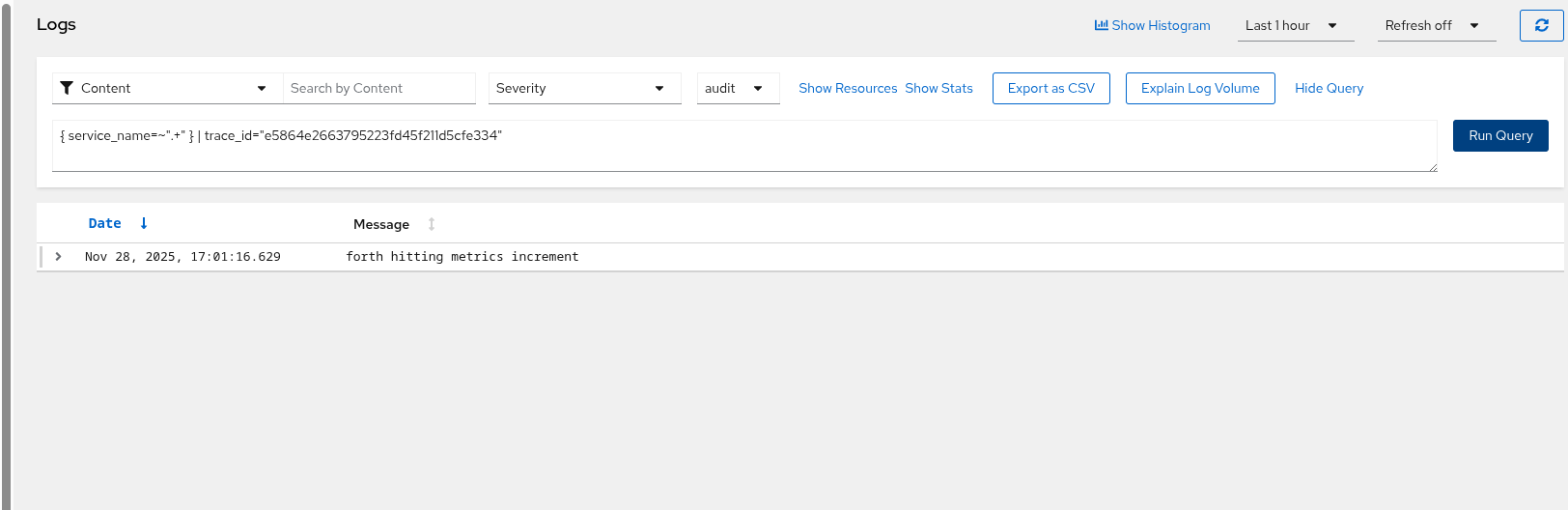The image size is (1568, 510).
Task: Click the histogram chart icon
Action: pyautogui.click(x=1101, y=25)
